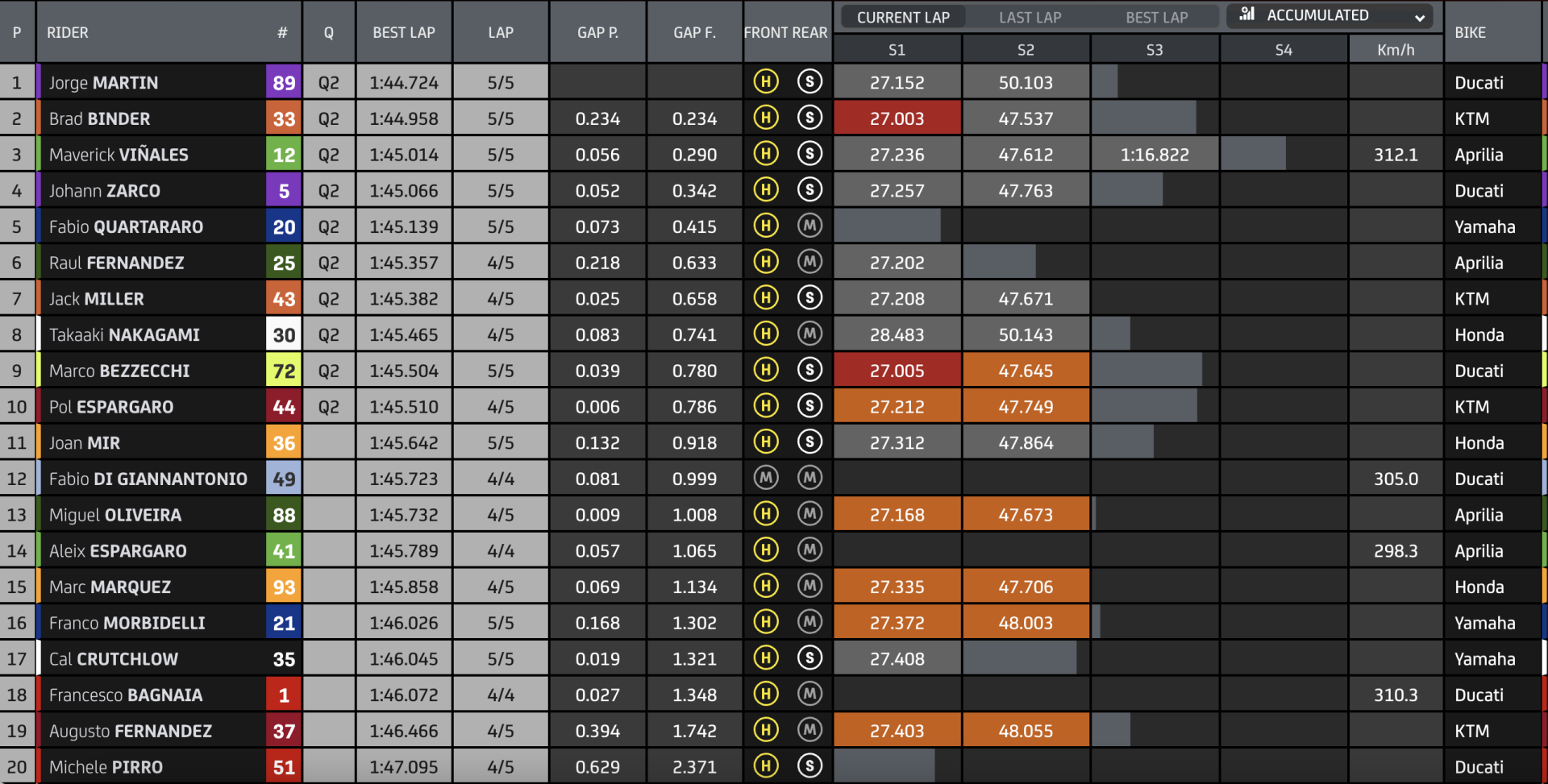Image resolution: width=1548 pixels, height=784 pixels.
Task: Click Francesco BAGNAIA's rear tyre M icon
Action: click(809, 694)
